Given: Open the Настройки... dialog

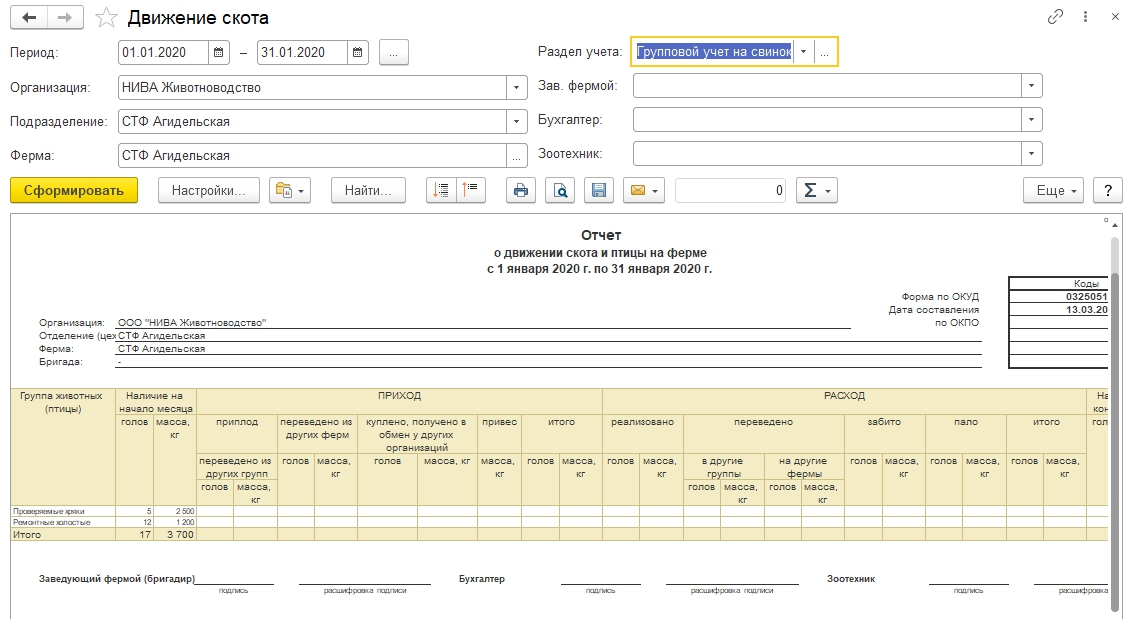Looking at the screenshot, I should click(x=208, y=190).
